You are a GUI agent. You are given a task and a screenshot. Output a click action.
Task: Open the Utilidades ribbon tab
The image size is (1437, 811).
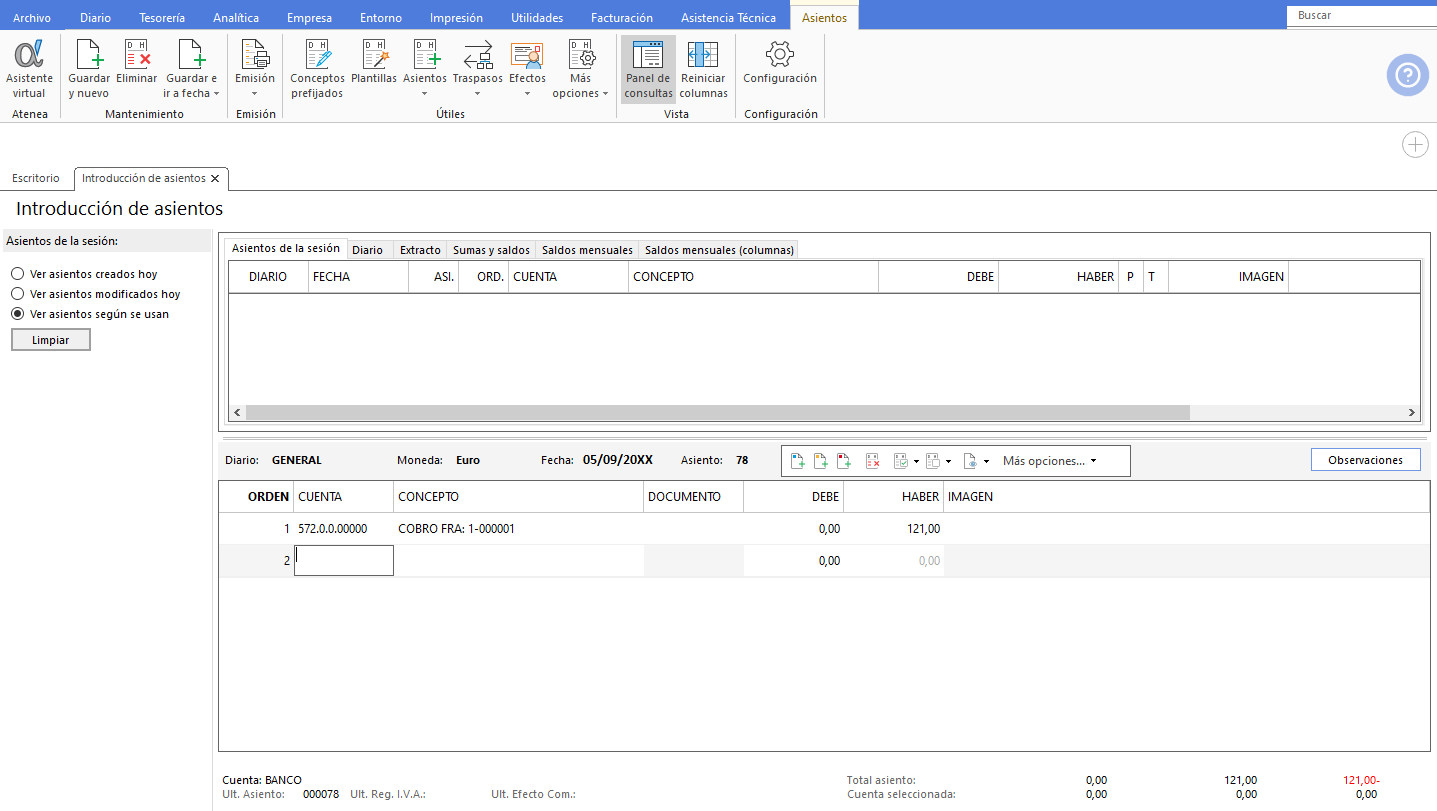click(x=537, y=18)
